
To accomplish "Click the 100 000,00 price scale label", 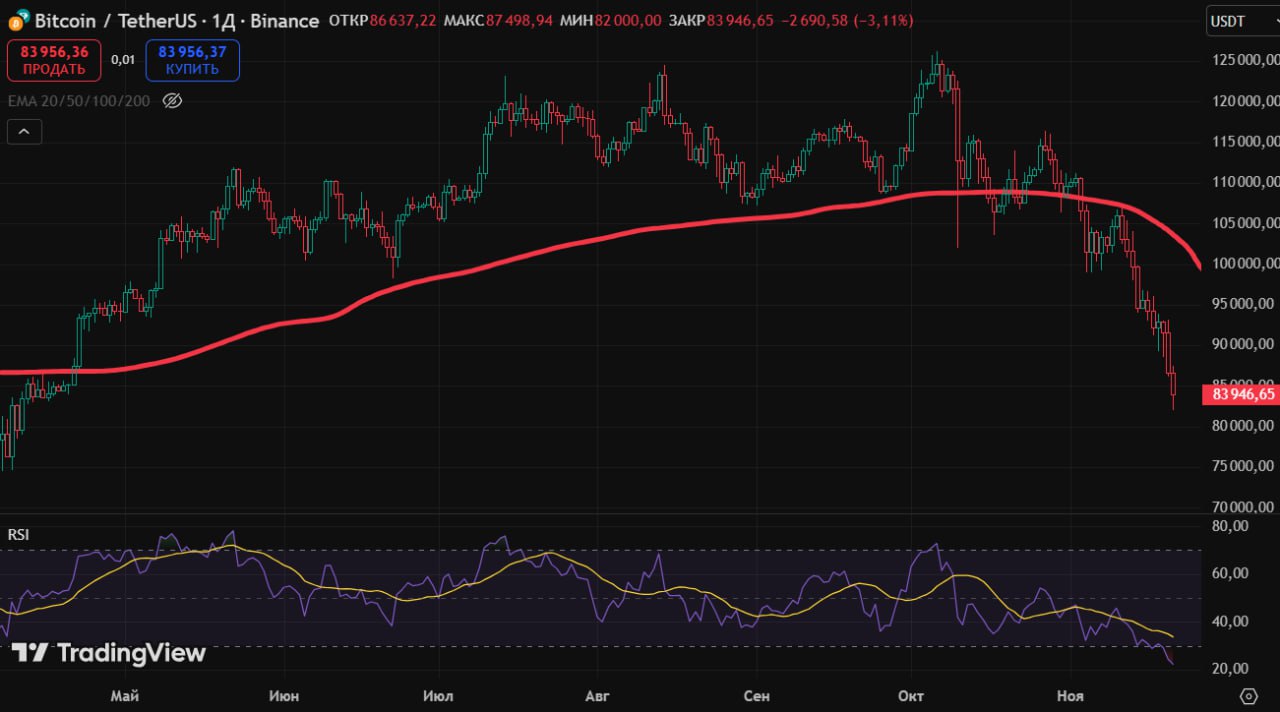I will point(1241,264).
